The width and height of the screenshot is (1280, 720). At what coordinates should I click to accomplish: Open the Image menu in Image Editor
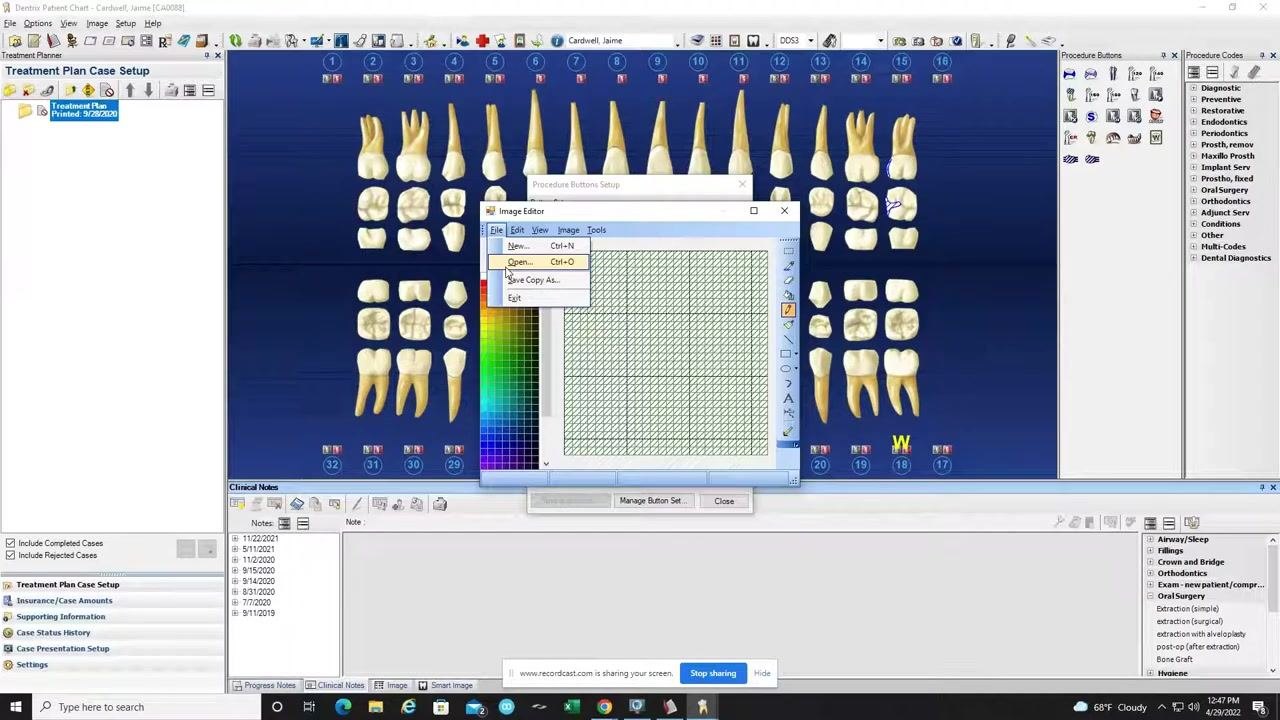pos(568,230)
